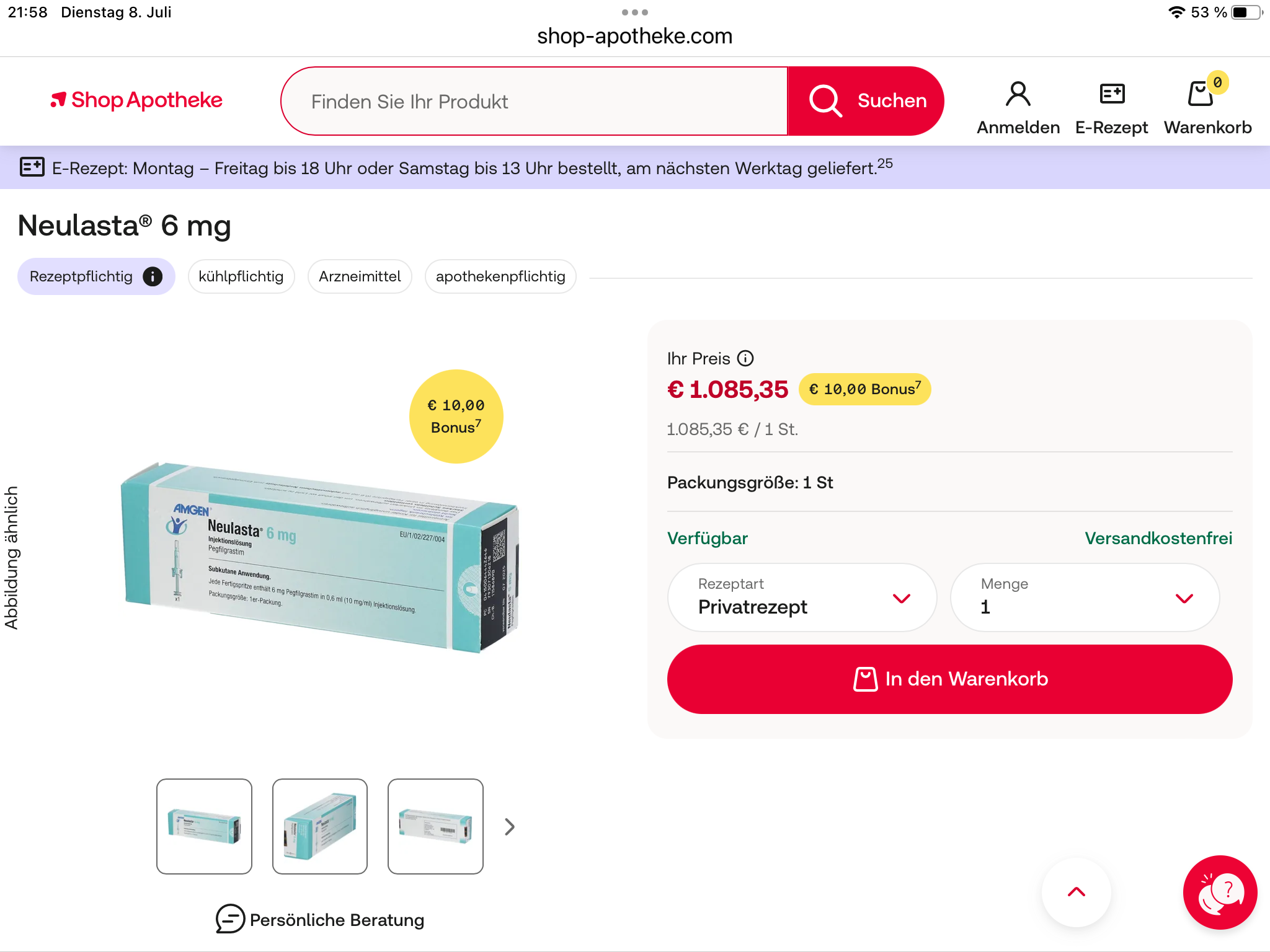Image resolution: width=1270 pixels, height=952 pixels.
Task: Show next product thumbnails with arrow
Action: (510, 827)
